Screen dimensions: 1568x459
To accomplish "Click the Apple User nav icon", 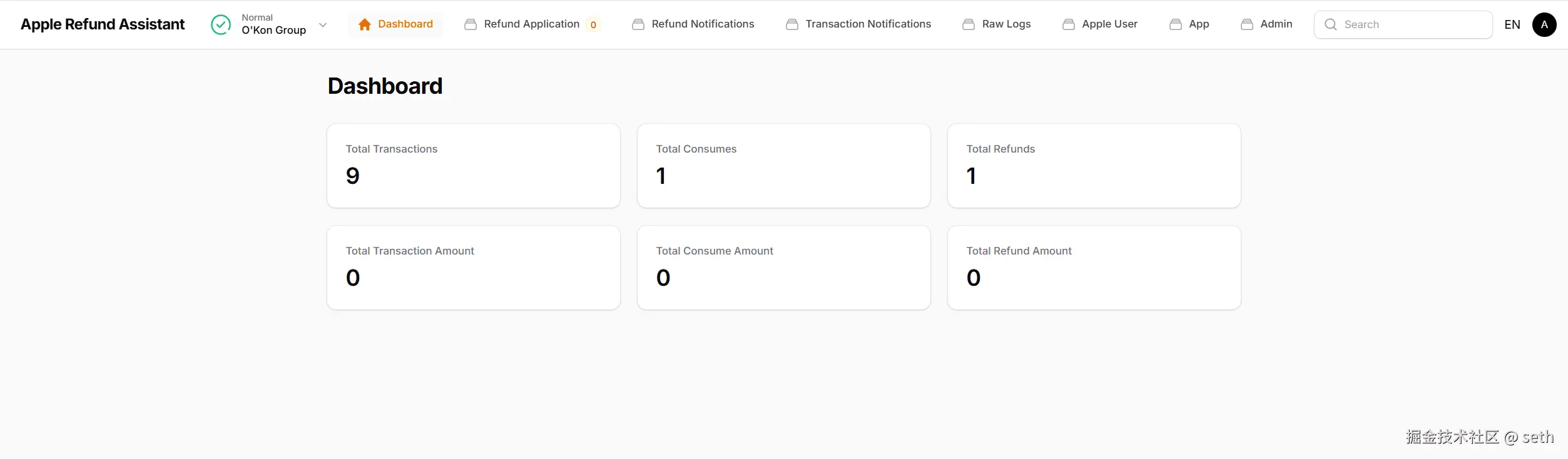I will [x=1069, y=24].
